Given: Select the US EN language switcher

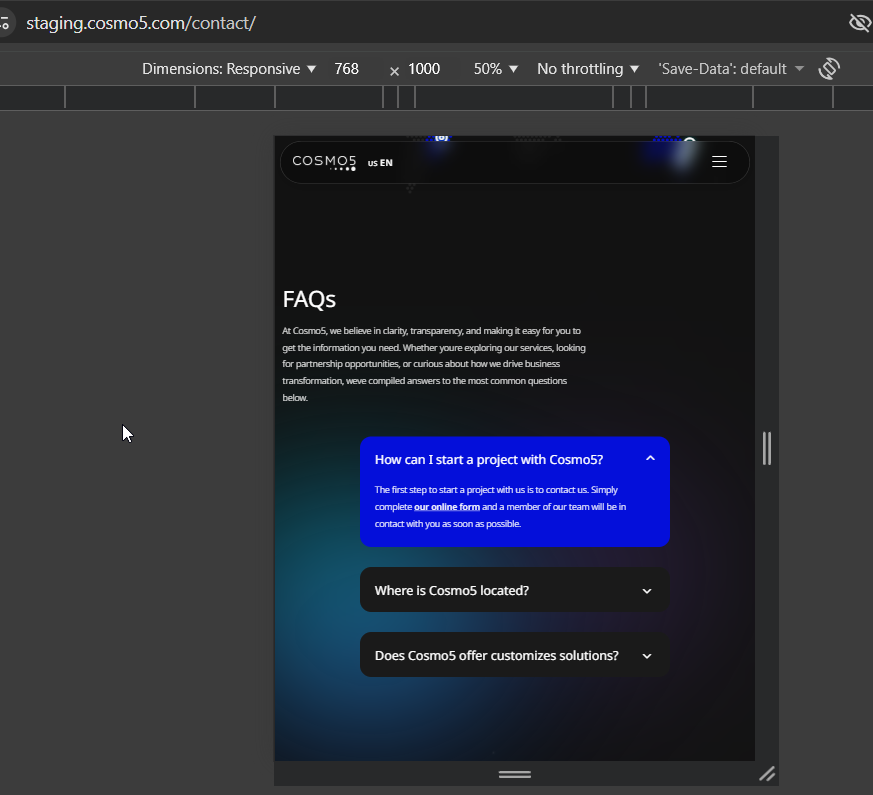Looking at the screenshot, I should point(380,163).
